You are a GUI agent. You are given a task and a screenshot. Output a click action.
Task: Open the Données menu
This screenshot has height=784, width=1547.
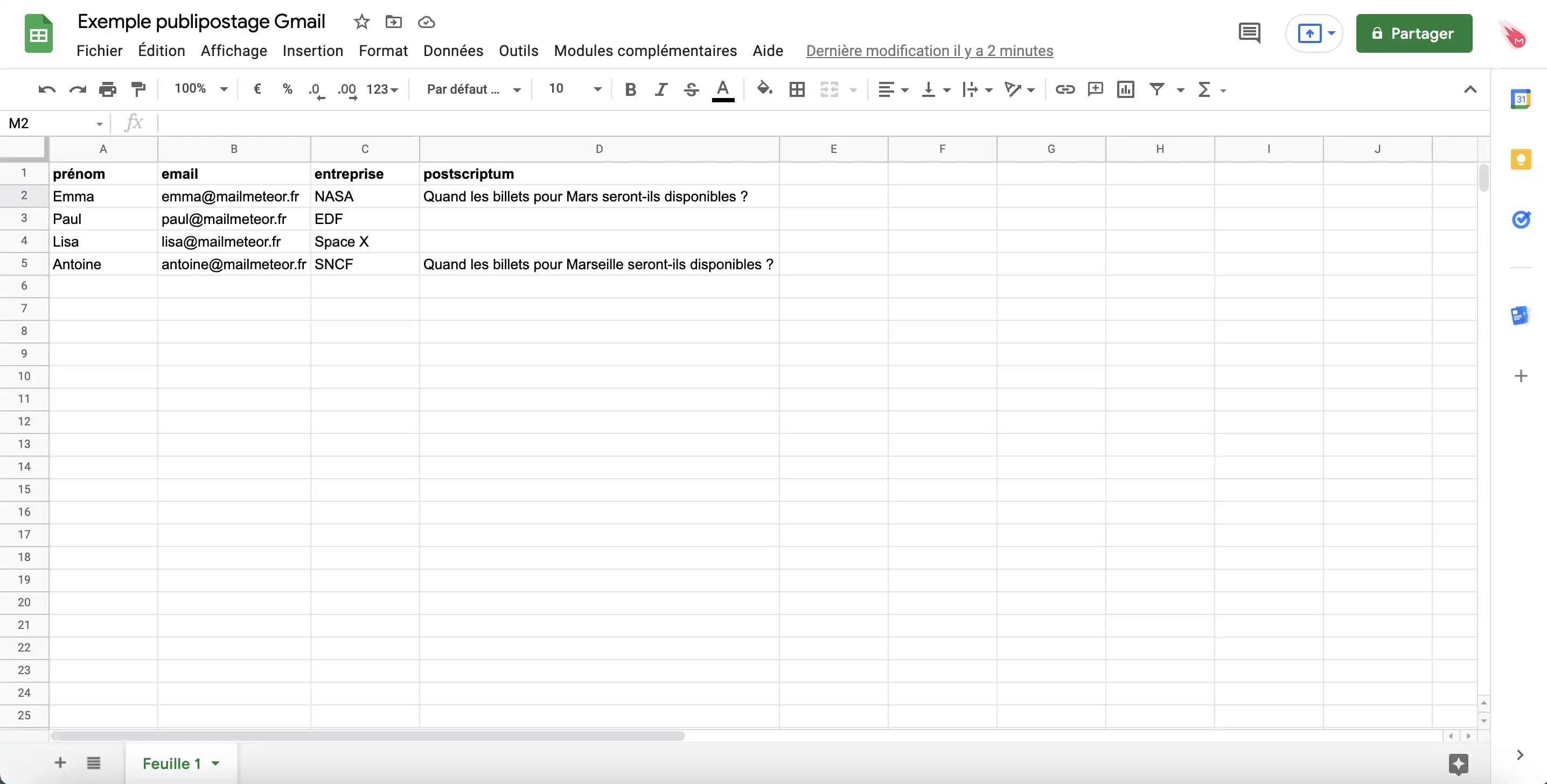pyautogui.click(x=453, y=51)
